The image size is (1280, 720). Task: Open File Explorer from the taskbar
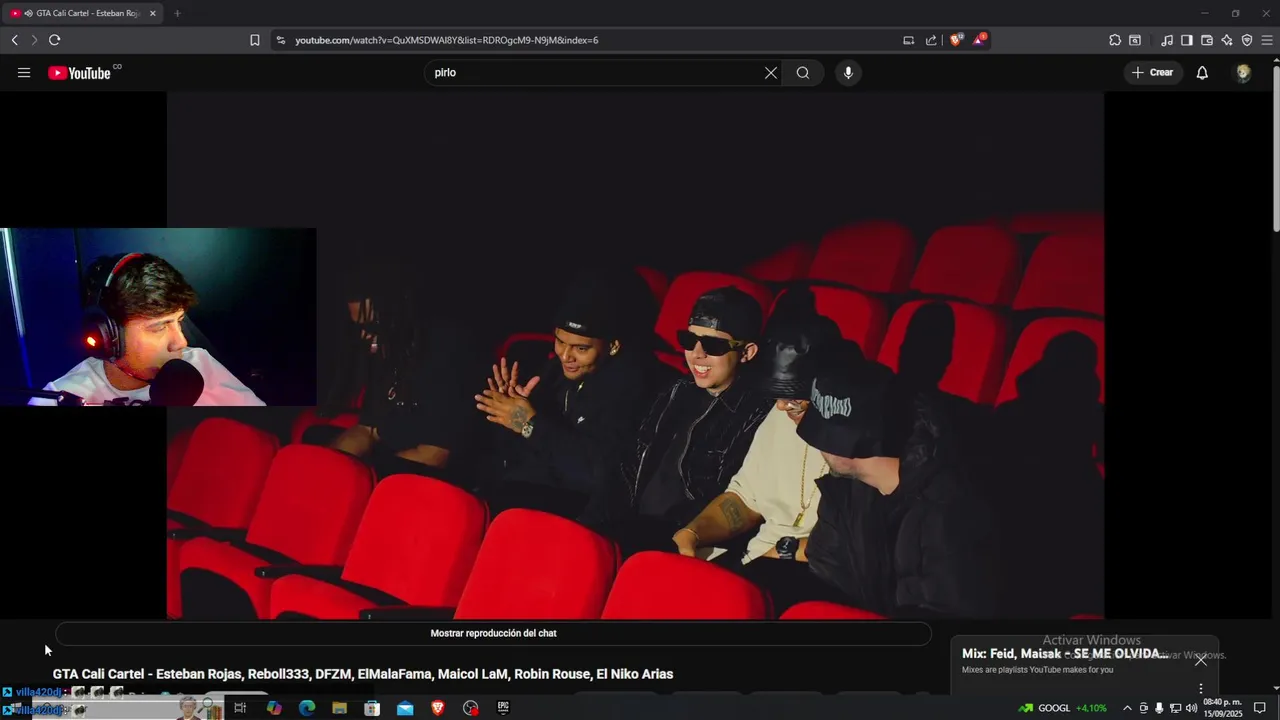[340, 708]
